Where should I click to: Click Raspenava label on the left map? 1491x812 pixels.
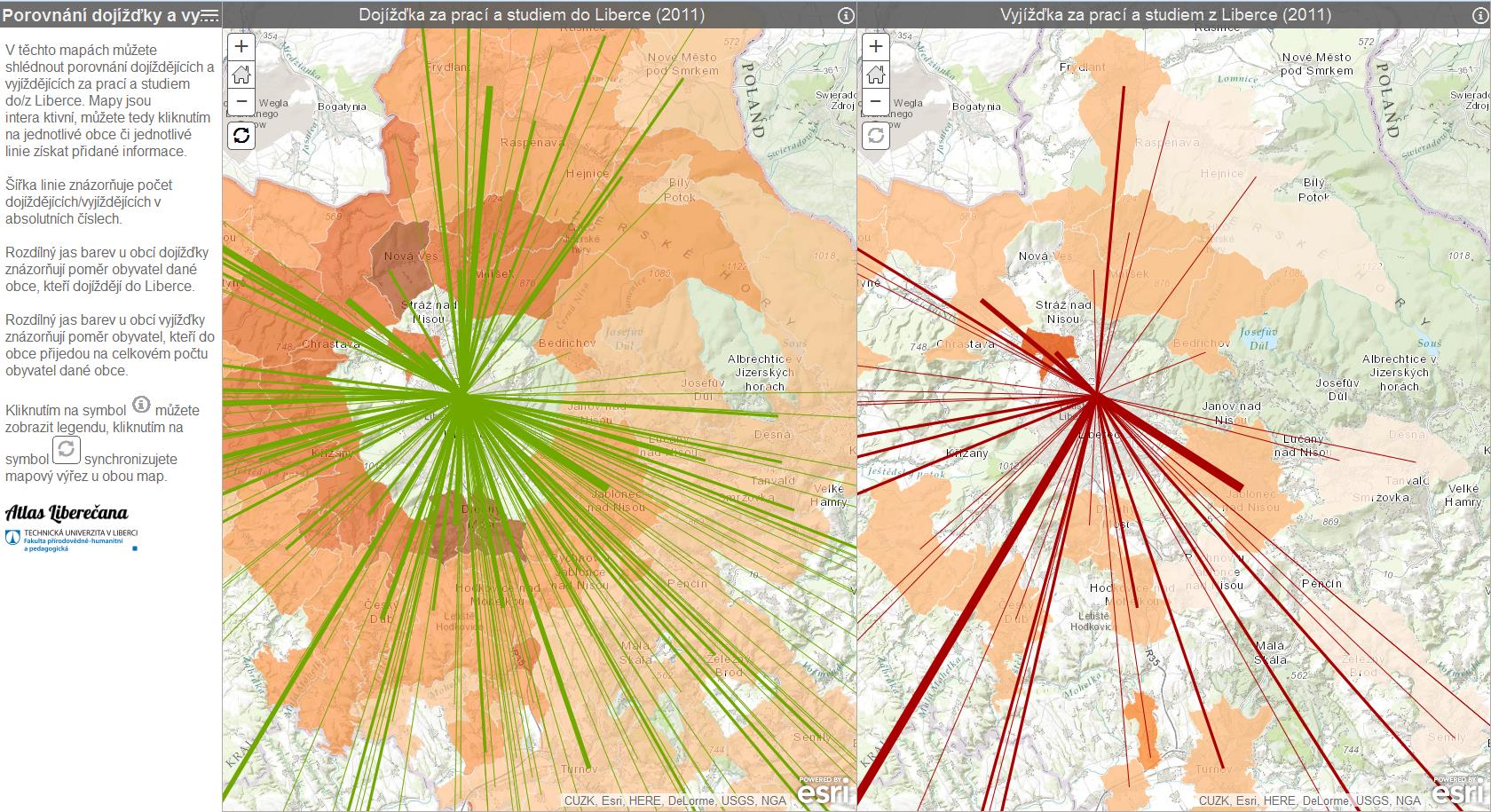pyautogui.click(x=532, y=143)
